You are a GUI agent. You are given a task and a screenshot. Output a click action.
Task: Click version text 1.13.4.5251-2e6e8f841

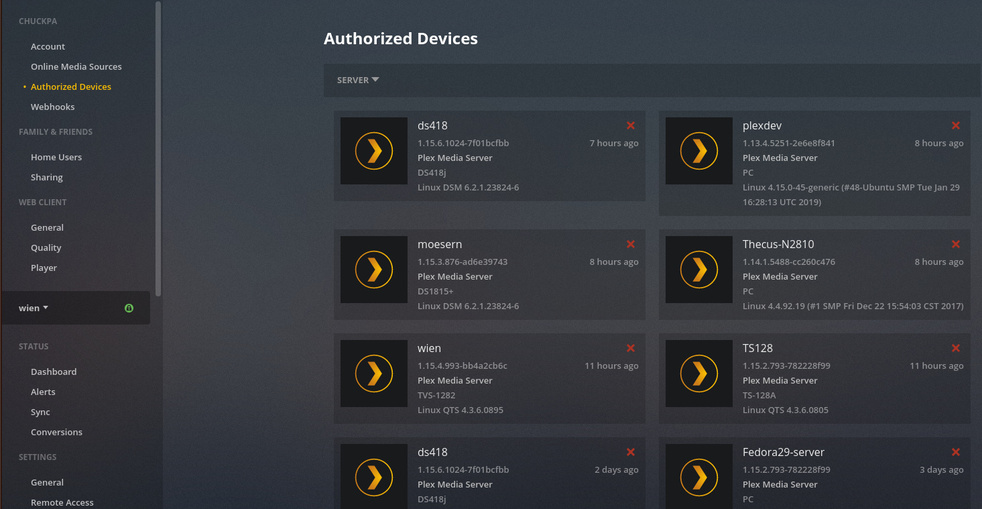pos(789,143)
